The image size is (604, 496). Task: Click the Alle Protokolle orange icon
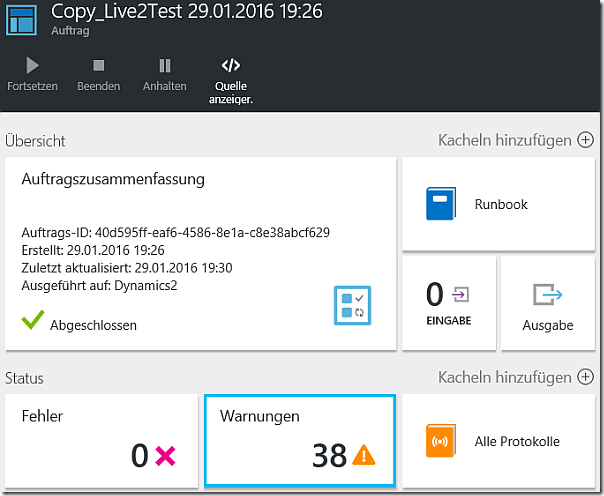(441, 441)
